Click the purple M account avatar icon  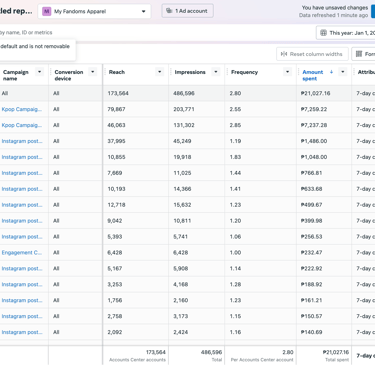[47, 11]
